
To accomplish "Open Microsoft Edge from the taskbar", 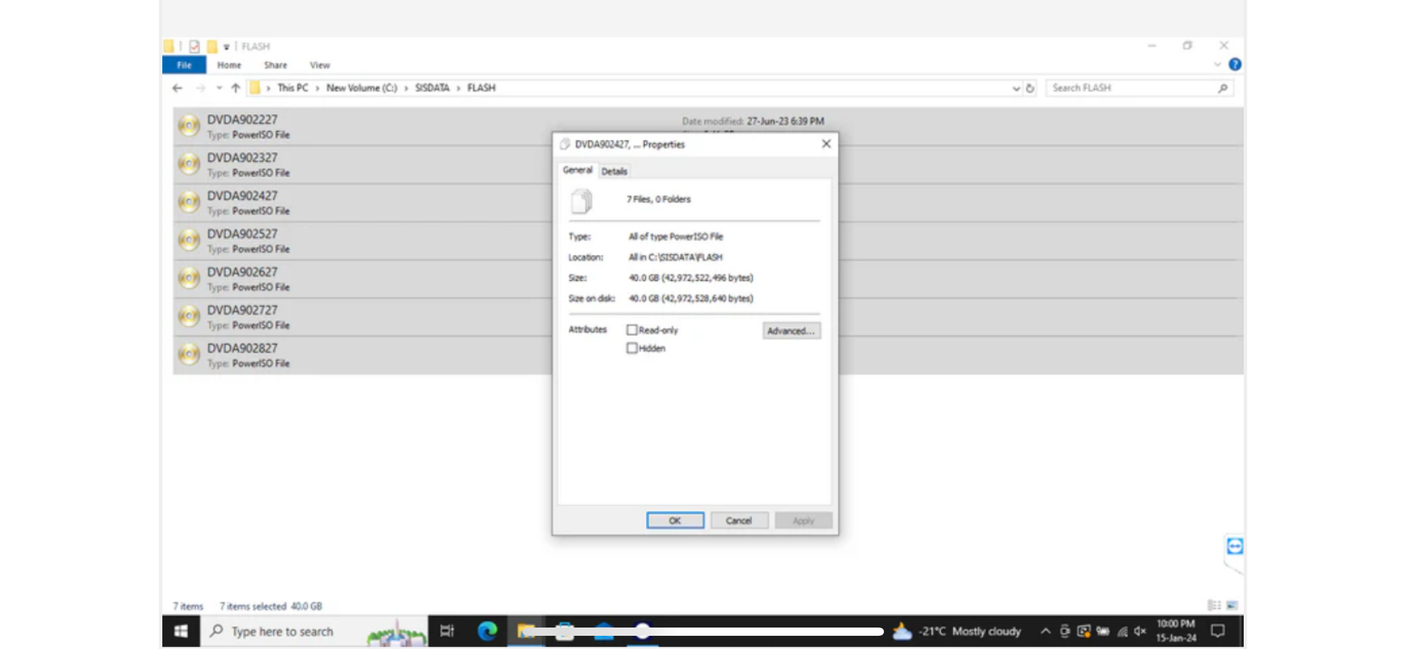I will pyautogui.click(x=487, y=631).
